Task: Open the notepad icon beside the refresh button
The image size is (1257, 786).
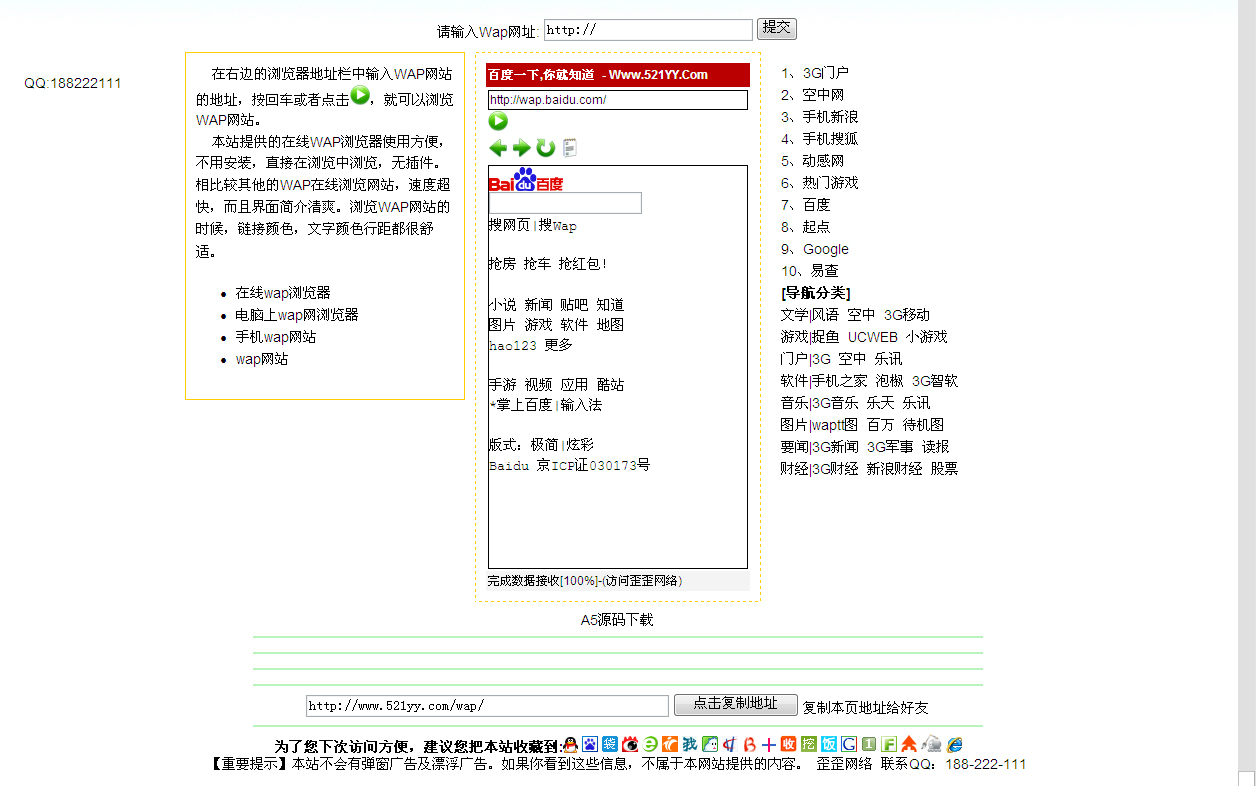Action: click(569, 148)
